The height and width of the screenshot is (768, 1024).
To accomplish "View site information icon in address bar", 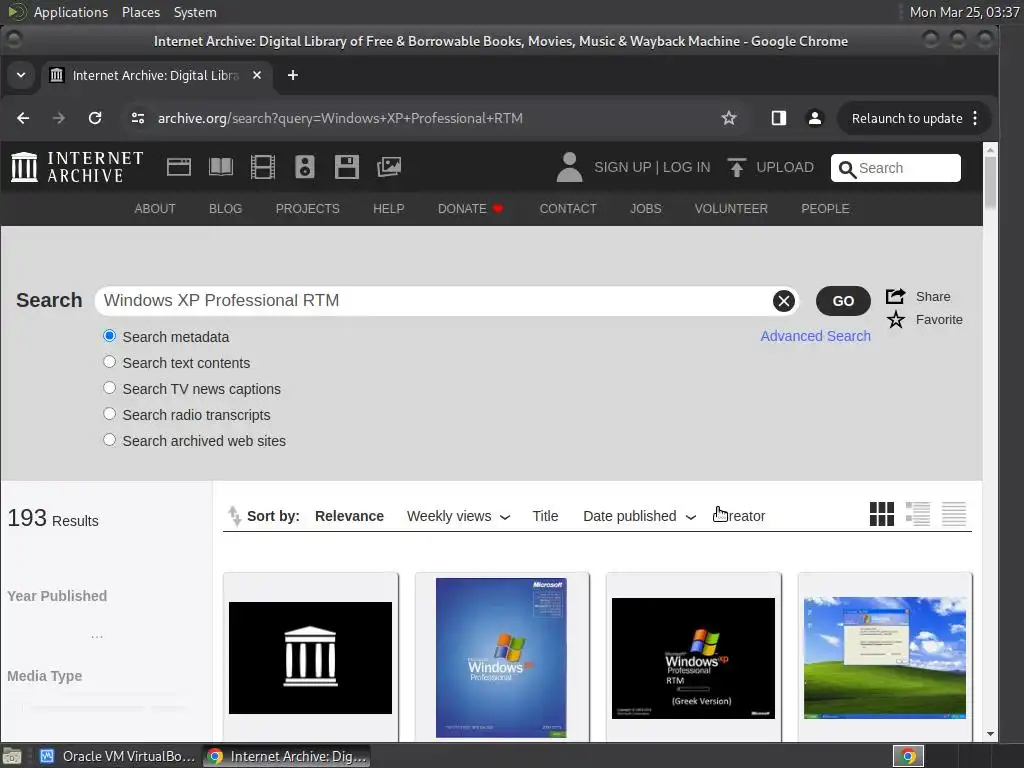I will pos(138,118).
